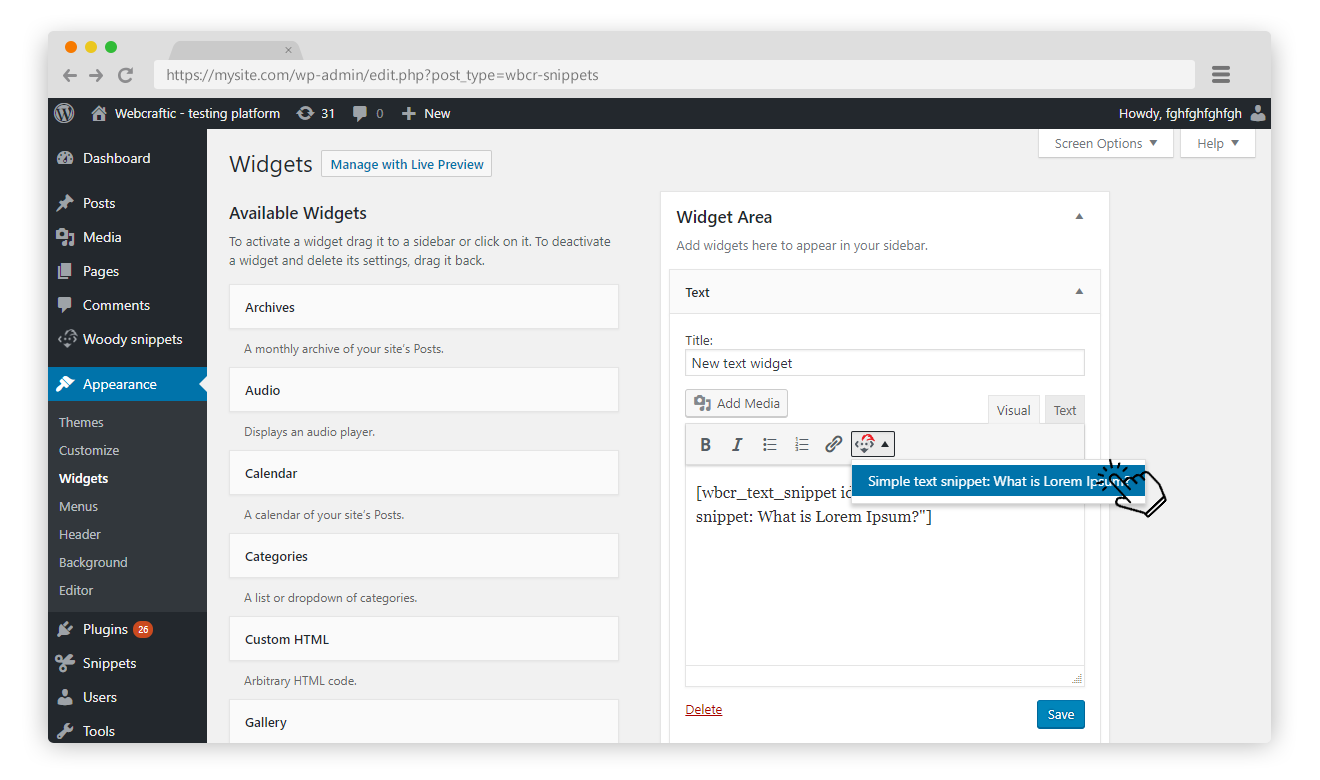Expand the Gallery widget

(424, 722)
